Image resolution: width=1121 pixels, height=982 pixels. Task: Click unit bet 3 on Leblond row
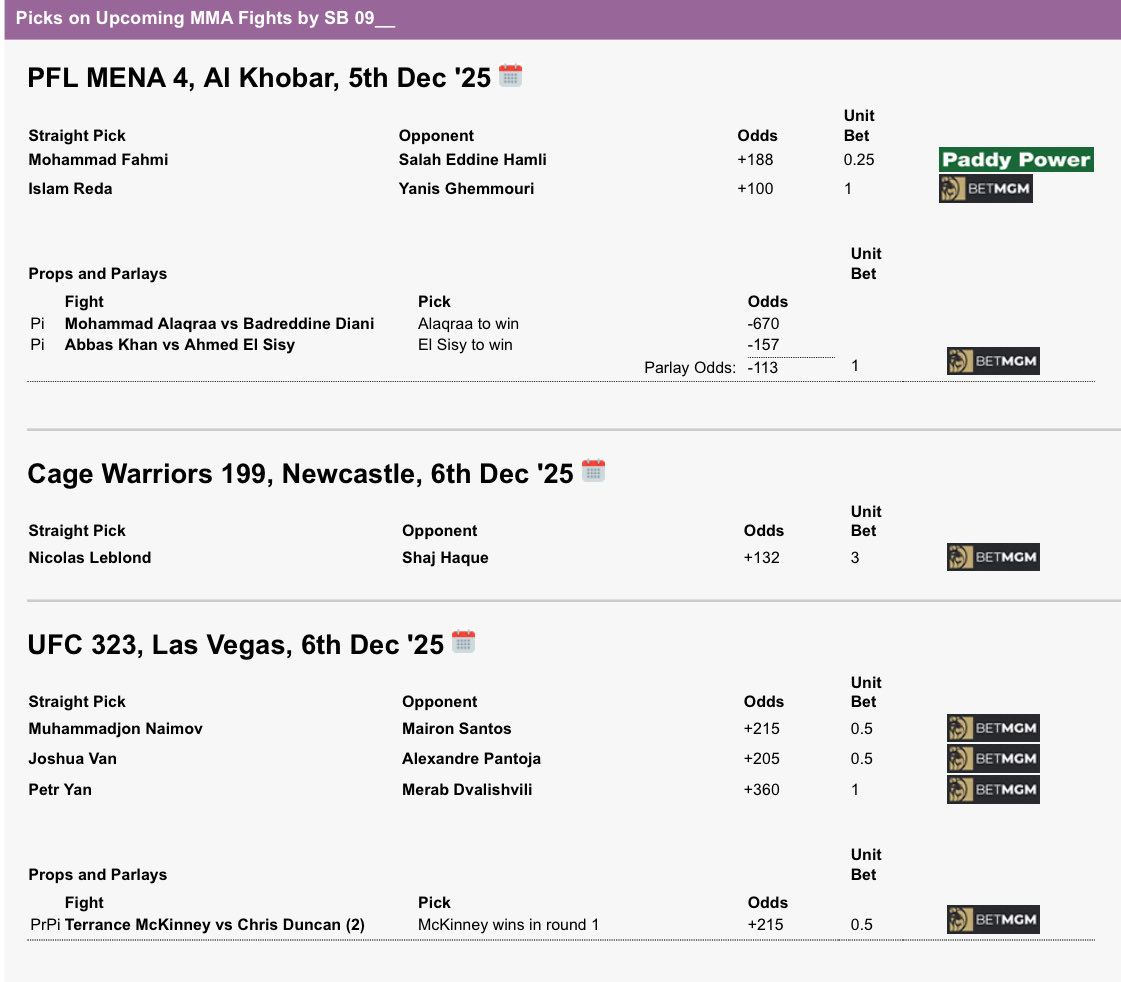[x=854, y=557]
